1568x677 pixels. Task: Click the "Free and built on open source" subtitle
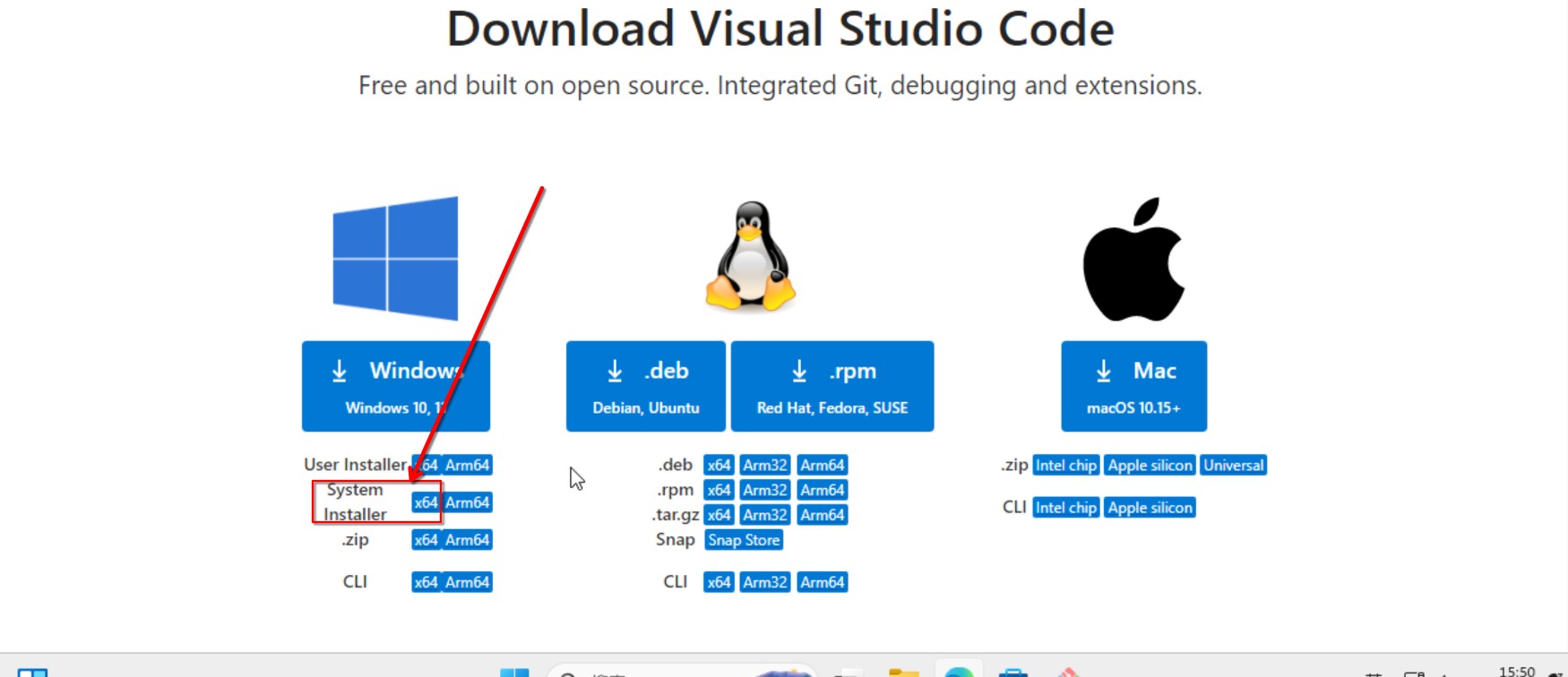click(780, 85)
